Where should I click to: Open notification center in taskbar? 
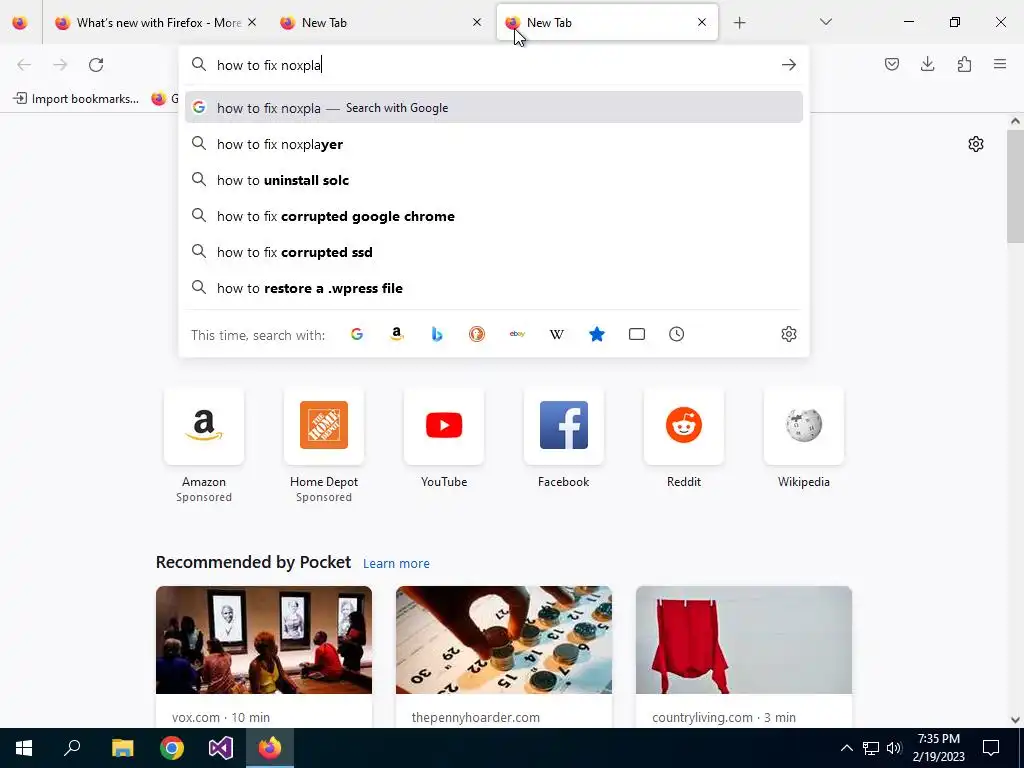[991, 748]
